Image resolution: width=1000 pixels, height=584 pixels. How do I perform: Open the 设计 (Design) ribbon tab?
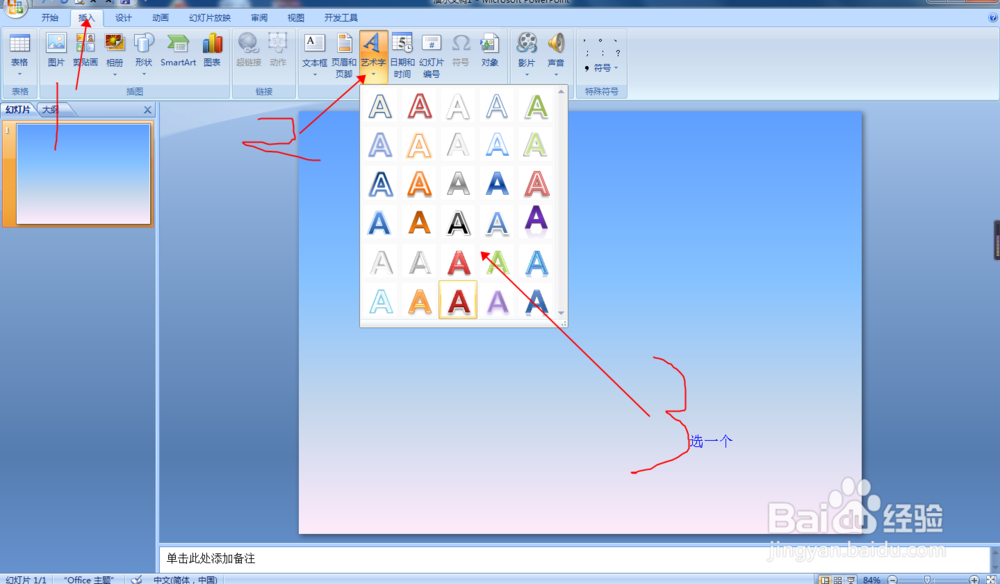(123, 18)
